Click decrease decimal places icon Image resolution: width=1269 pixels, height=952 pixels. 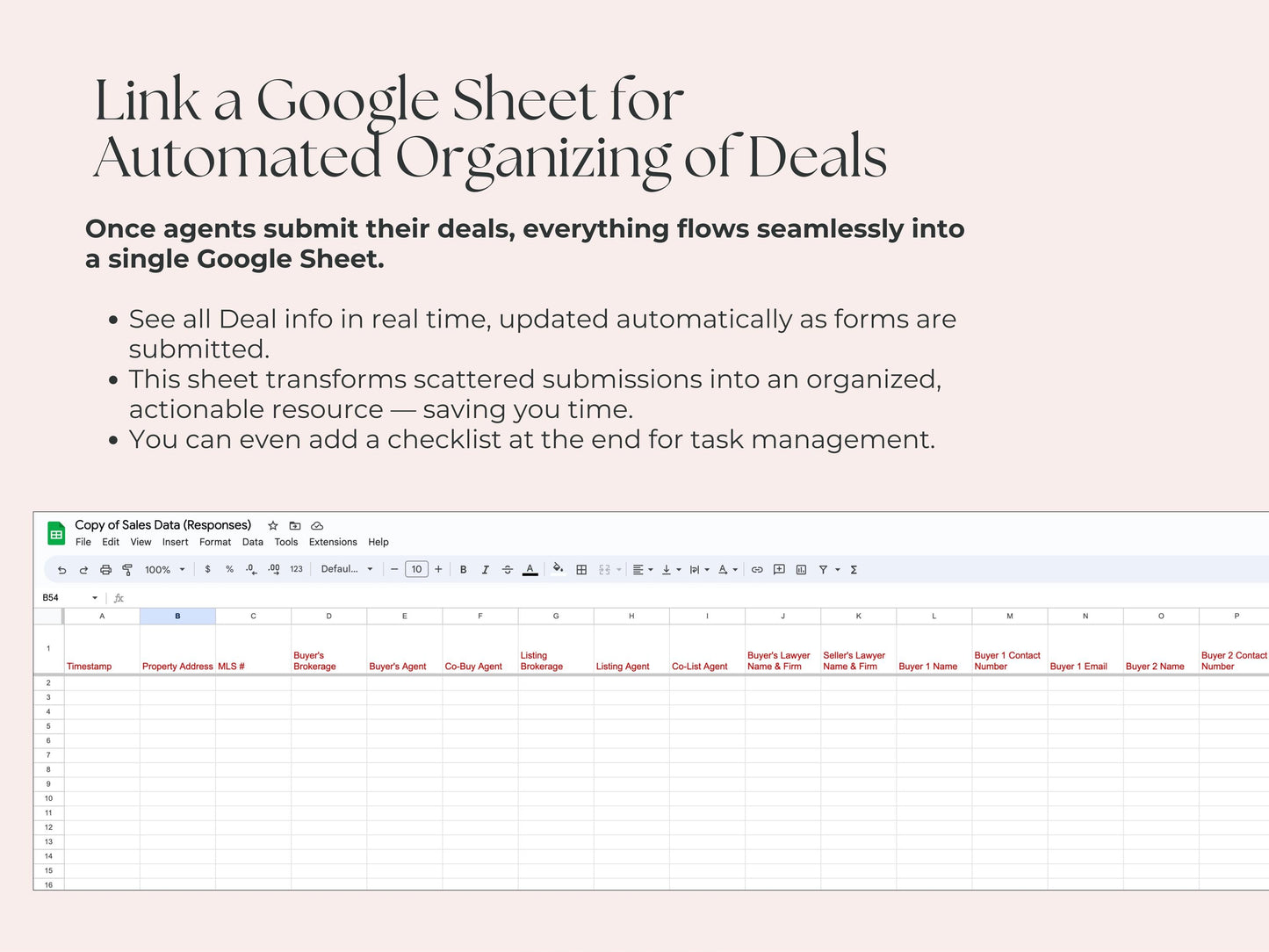251,569
